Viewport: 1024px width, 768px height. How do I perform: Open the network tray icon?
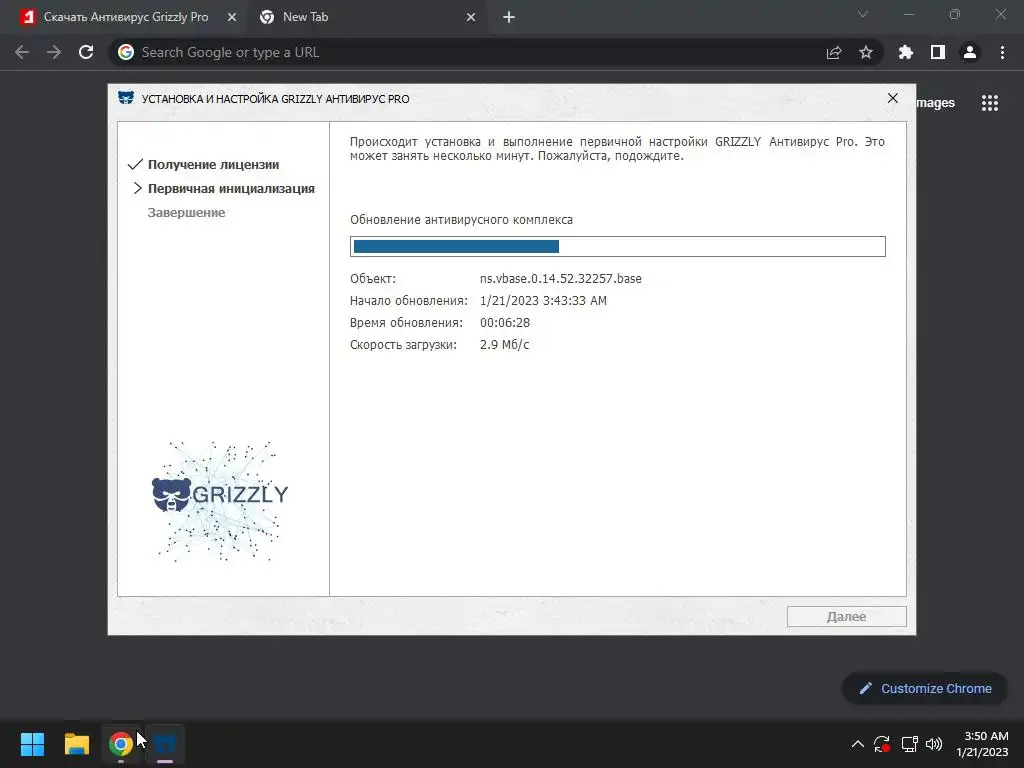(x=909, y=744)
